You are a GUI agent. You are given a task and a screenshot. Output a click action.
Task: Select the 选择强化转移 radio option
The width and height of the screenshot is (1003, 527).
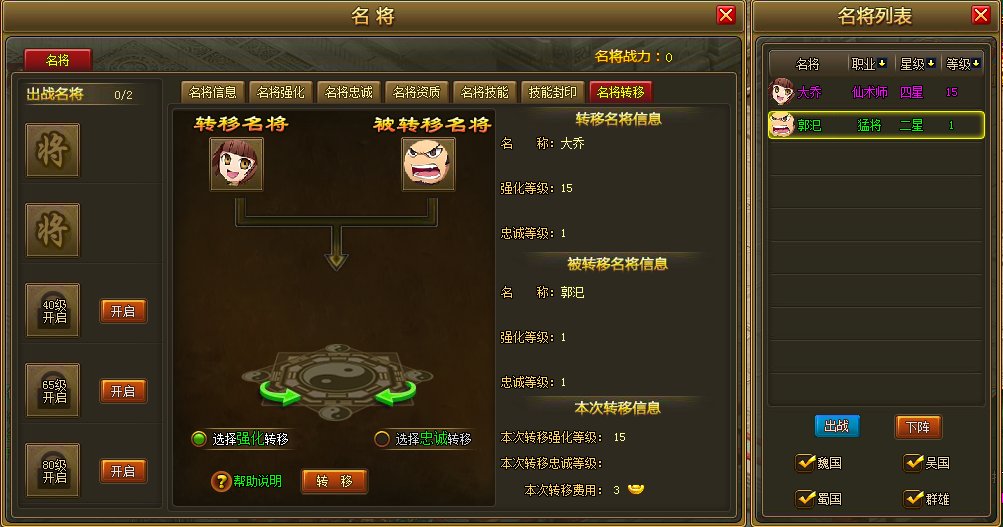pos(199,439)
